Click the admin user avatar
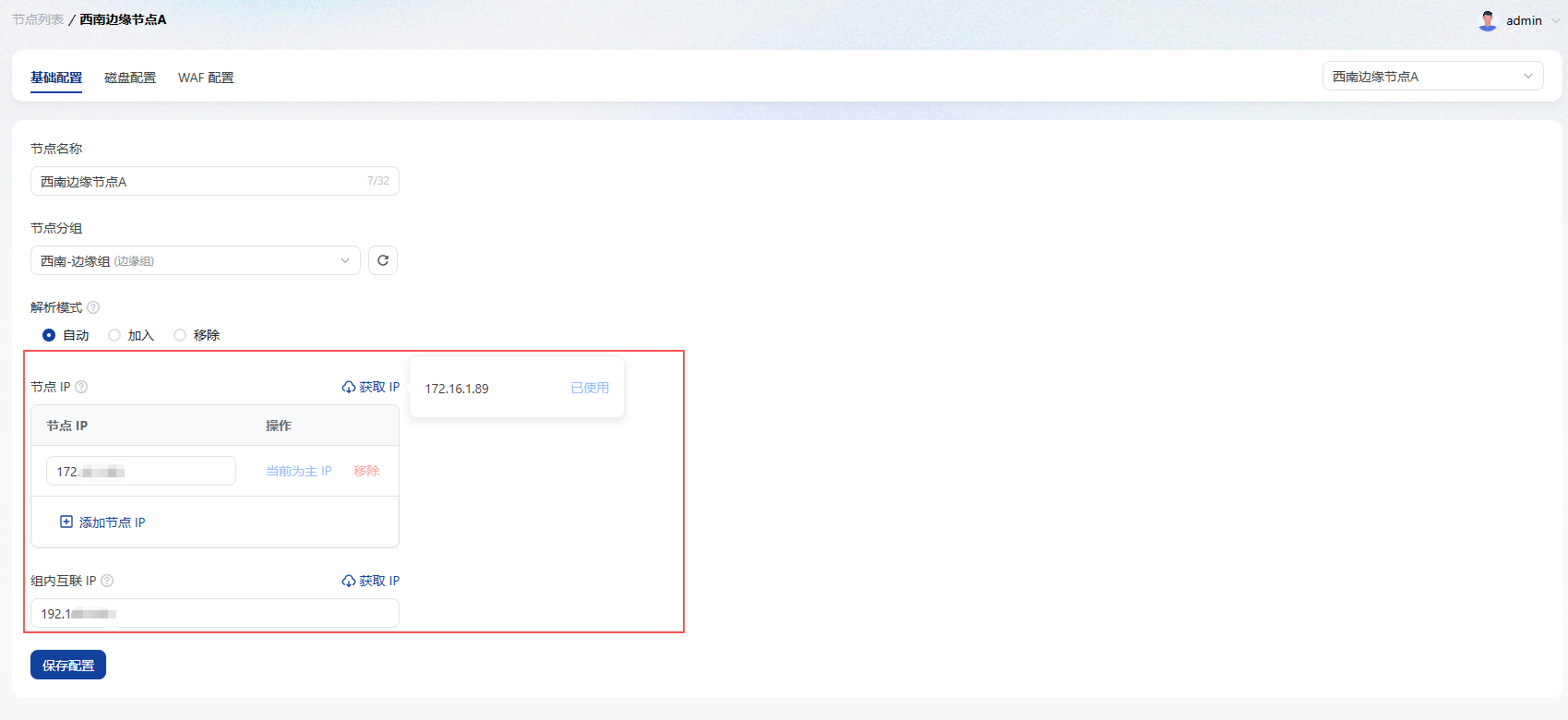The image size is (1568, 720). [x=1487, y=20]
